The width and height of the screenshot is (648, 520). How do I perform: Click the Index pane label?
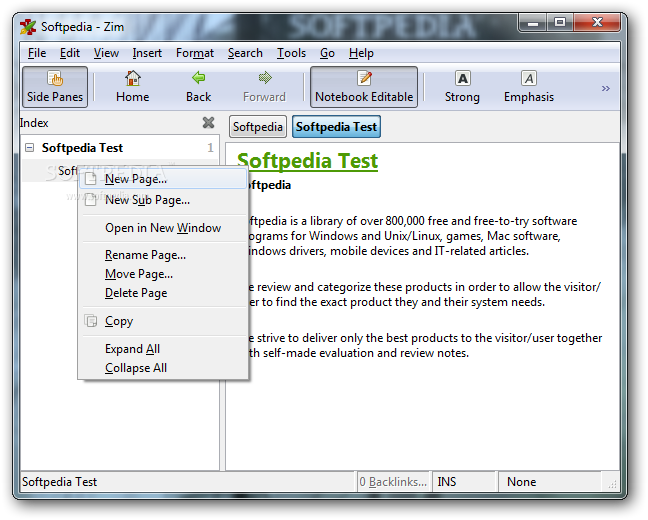click(x=34, y=123)
